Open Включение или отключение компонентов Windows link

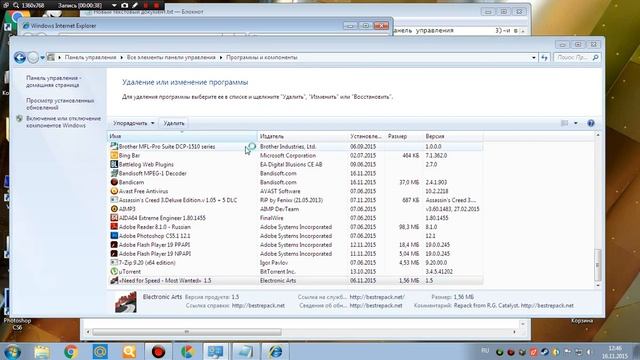coord(63,122)
